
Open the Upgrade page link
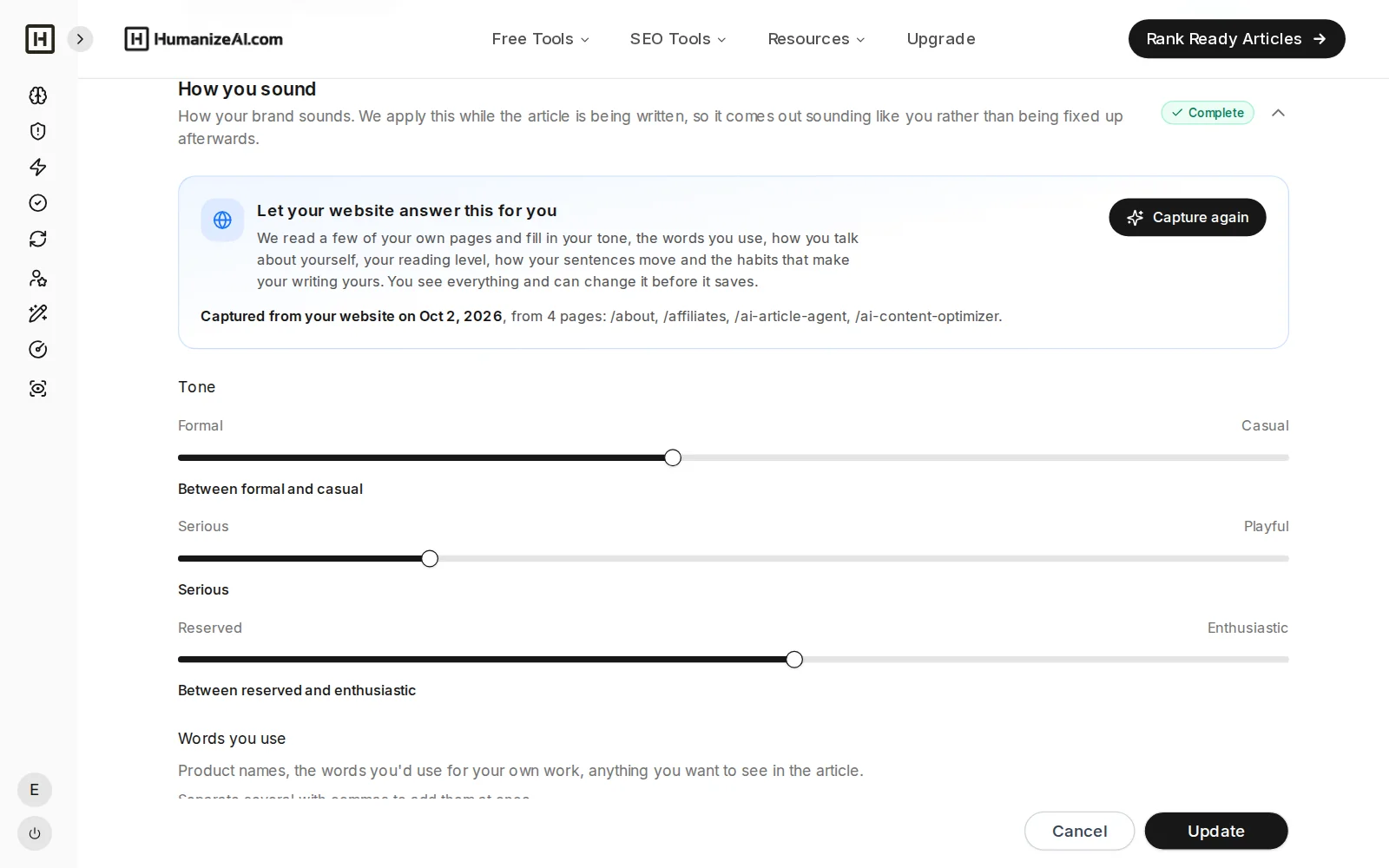coord(941,39)
